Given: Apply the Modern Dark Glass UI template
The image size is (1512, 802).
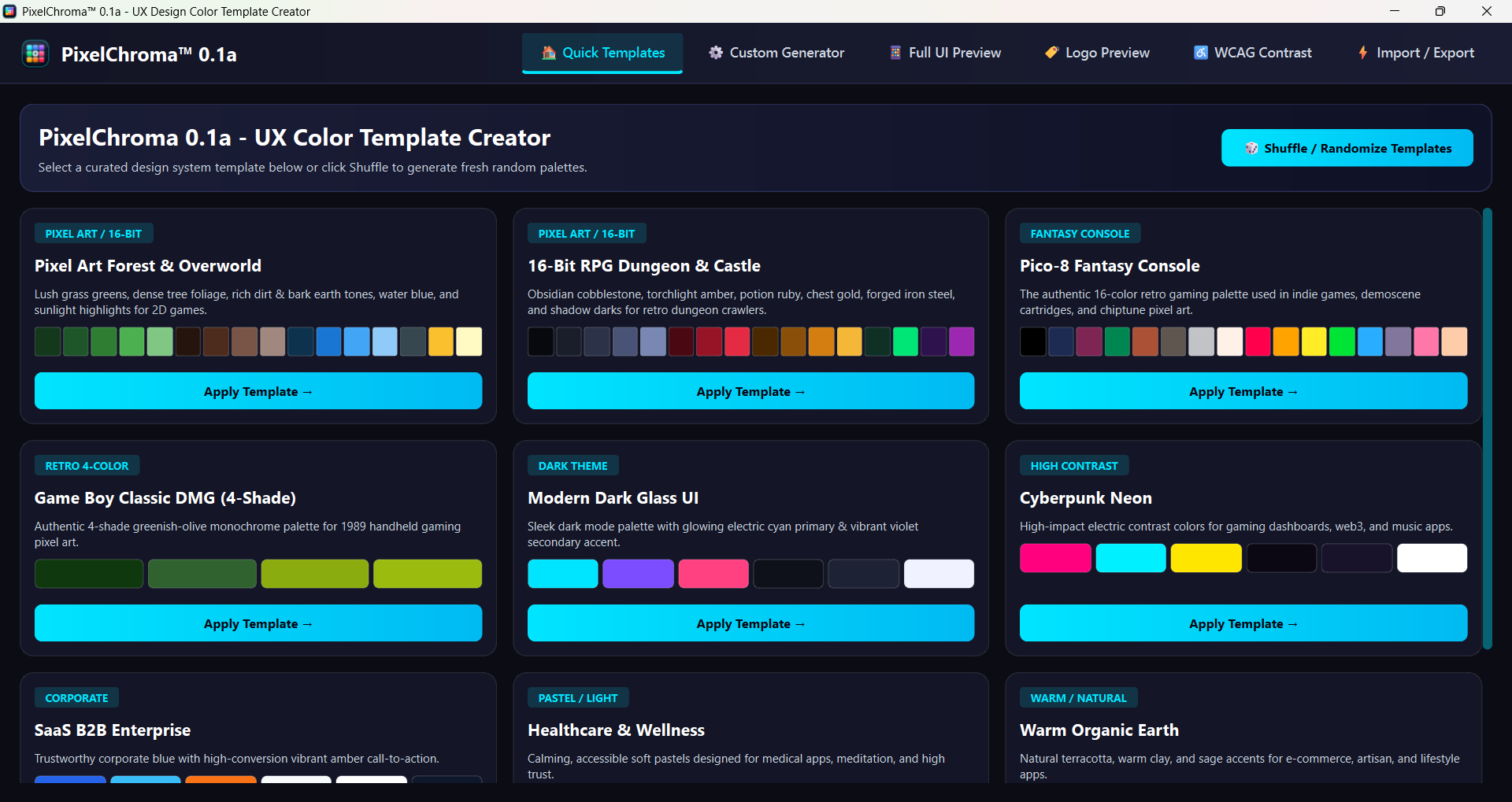Looking at the screenshot, I should pos(750,623).
